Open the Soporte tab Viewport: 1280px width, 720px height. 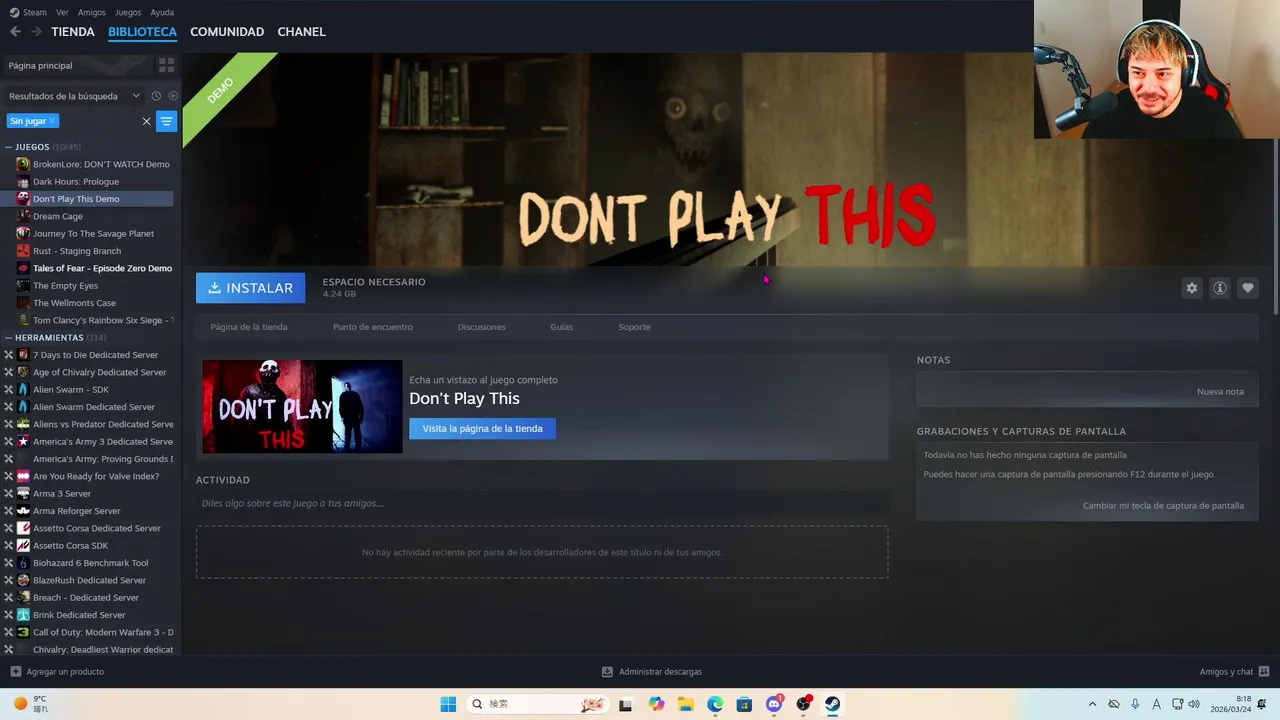(x=634, y=327)
